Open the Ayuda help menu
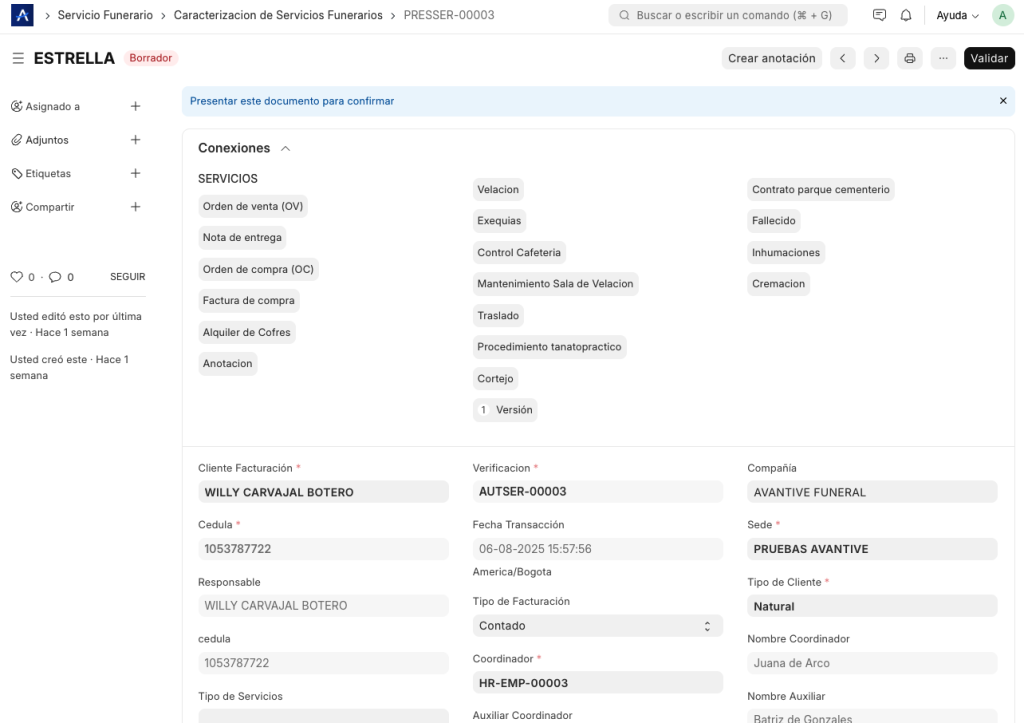The height and width of the screenshot is (723, 1024). pyautogui.click(x=957, y=16)
